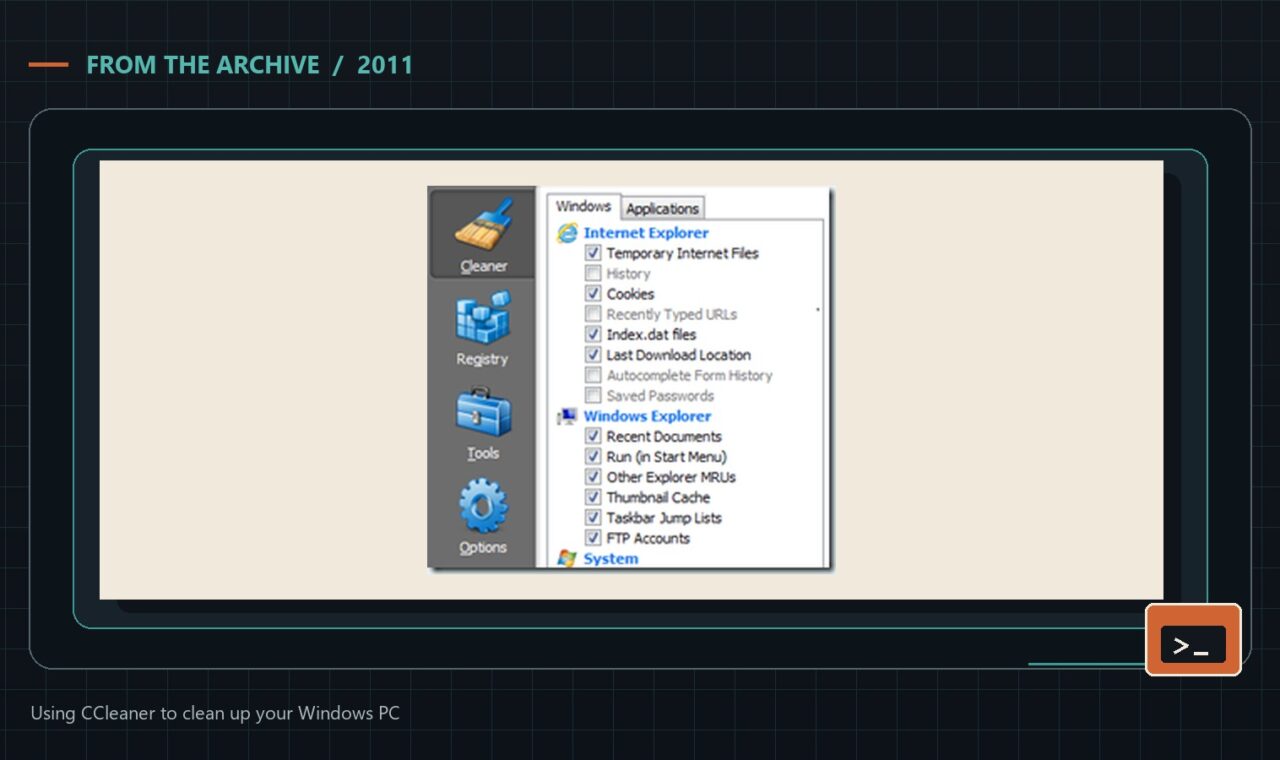Open the Registry section icon
The height and width of the screenshot is (760, 1280).
click(x=483, y=317)
